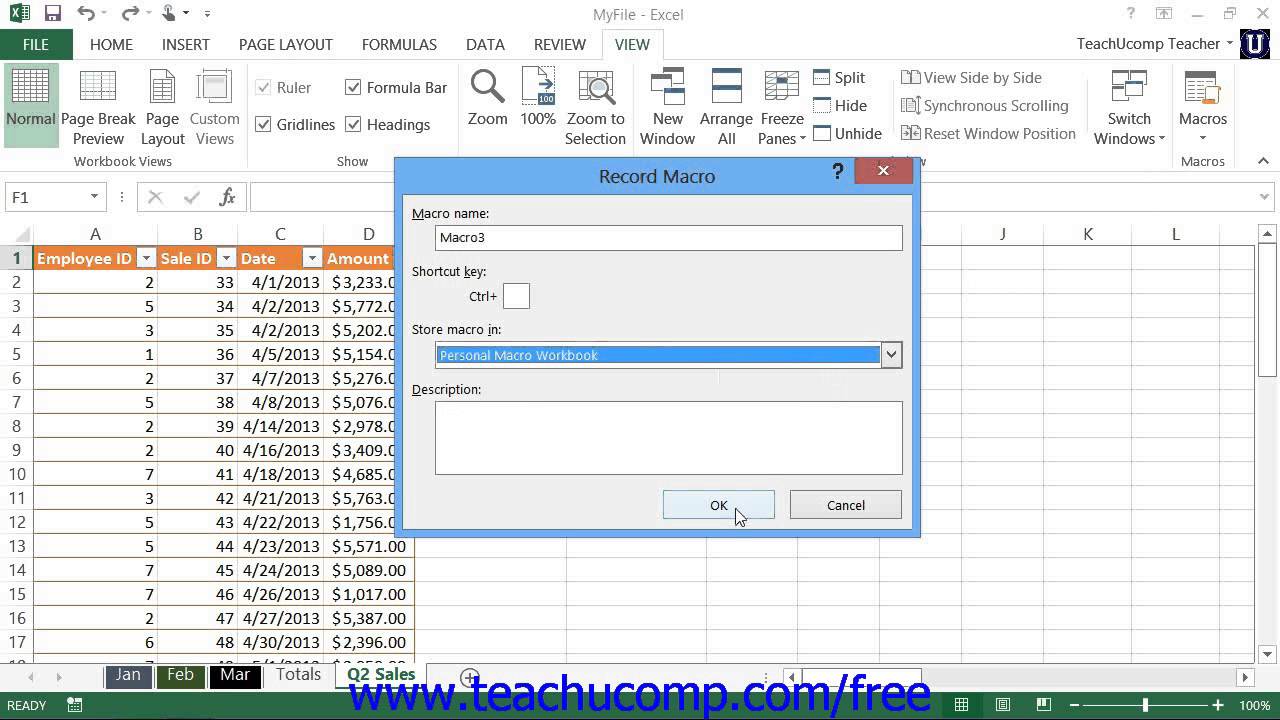This screenshot has width=1280, height=720.
Task: Open Sale ID filter dropdown
Action: (226, 259)
